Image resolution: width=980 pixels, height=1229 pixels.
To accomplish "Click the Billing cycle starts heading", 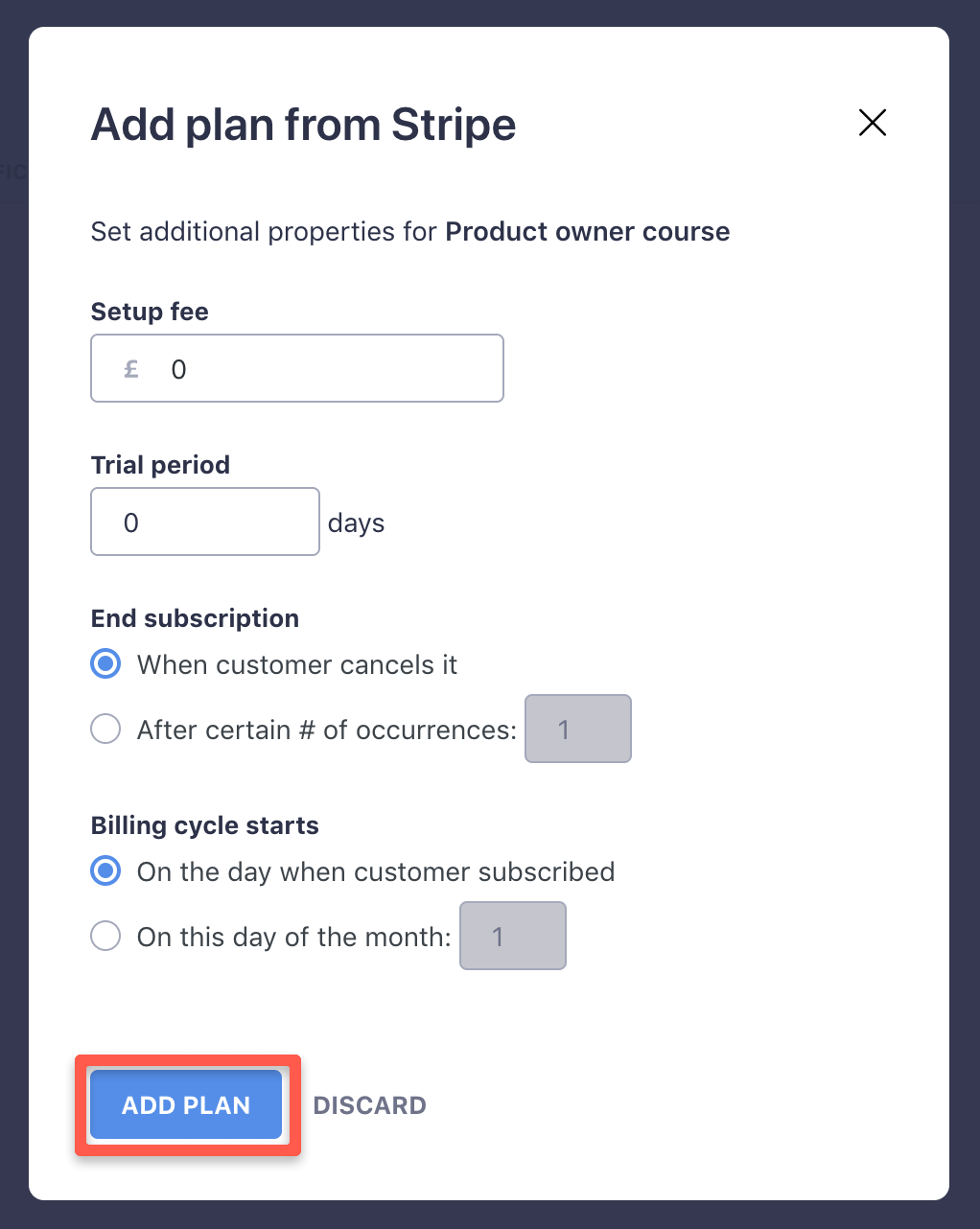I will [x=204, y=825].
